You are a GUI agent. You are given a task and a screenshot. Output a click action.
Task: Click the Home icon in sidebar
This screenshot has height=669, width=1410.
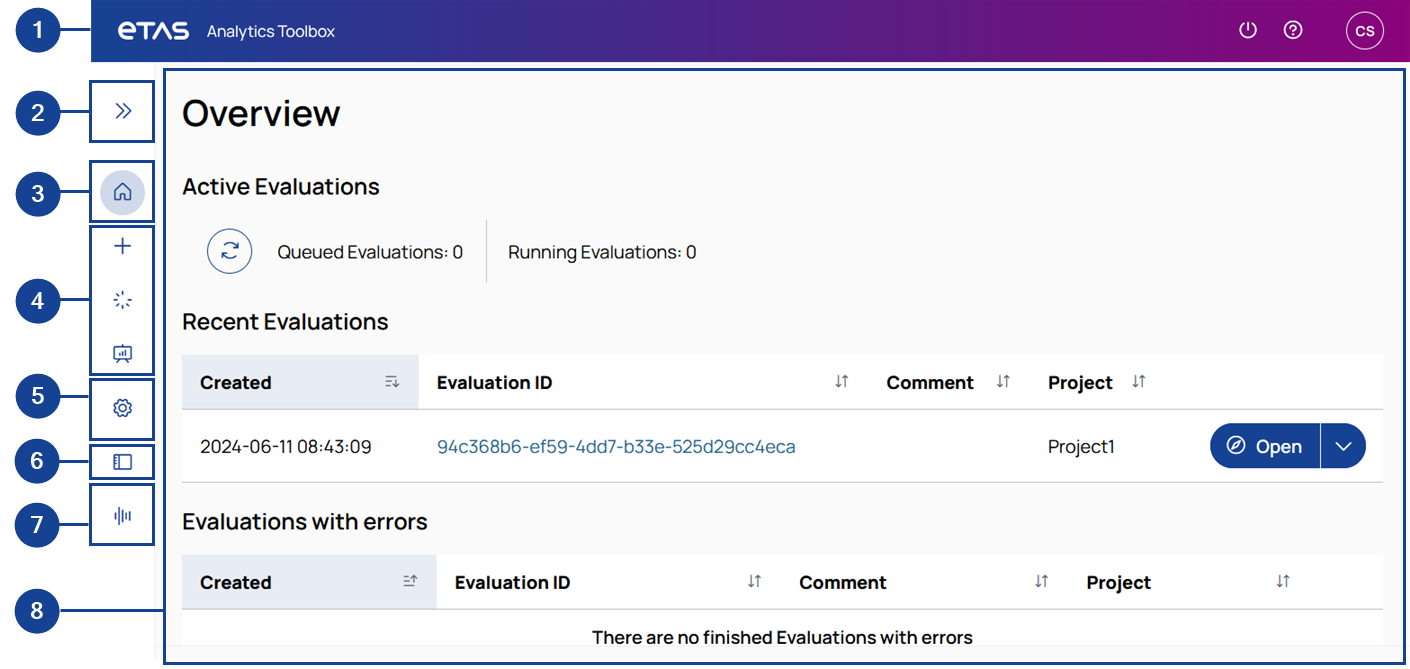click(122, 192)
